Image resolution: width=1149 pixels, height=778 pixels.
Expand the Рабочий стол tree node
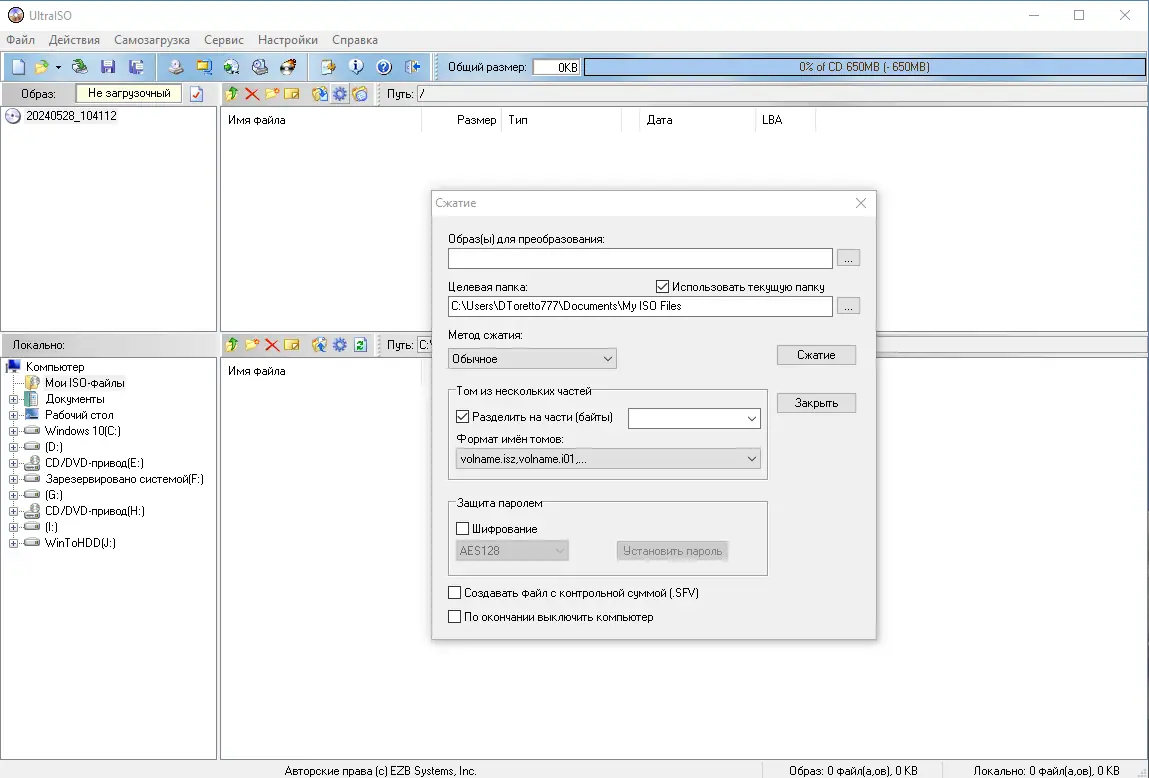13,415
